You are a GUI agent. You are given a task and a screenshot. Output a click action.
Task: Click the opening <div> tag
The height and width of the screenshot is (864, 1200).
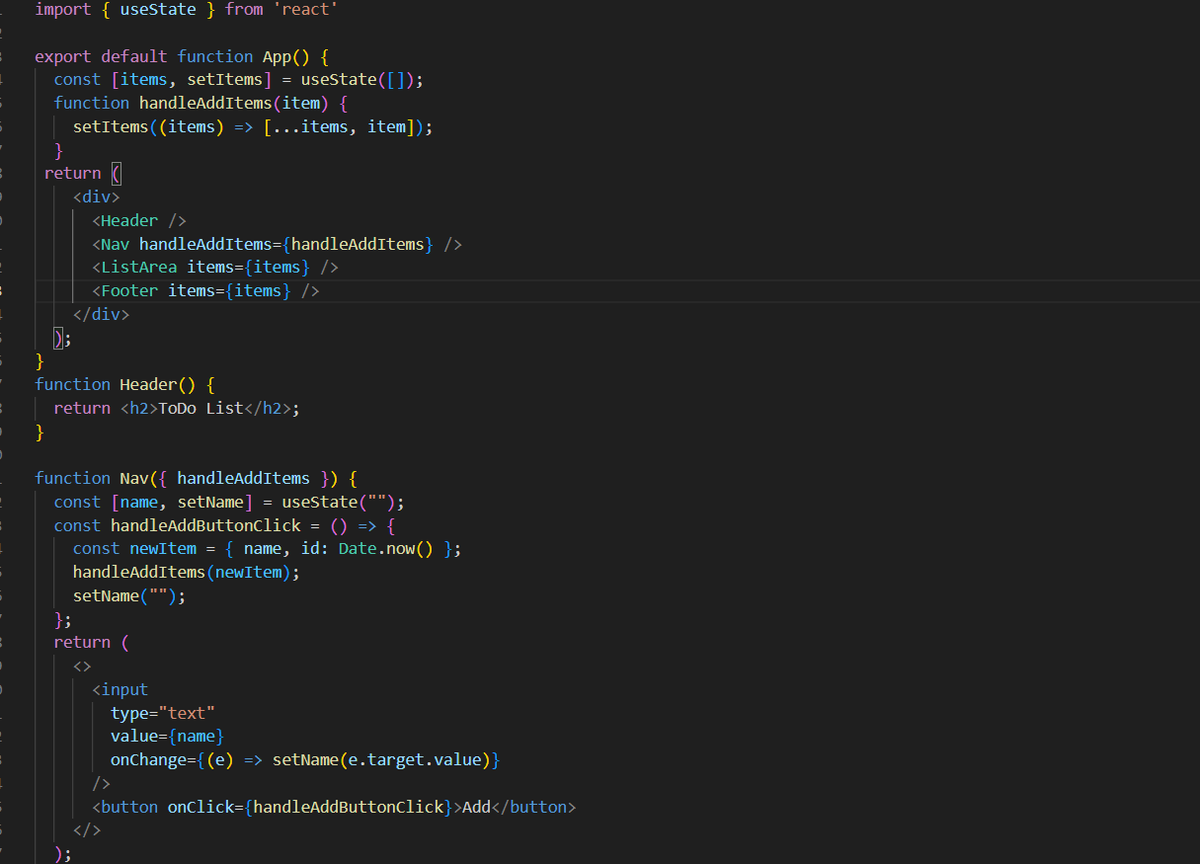point(96,197)
